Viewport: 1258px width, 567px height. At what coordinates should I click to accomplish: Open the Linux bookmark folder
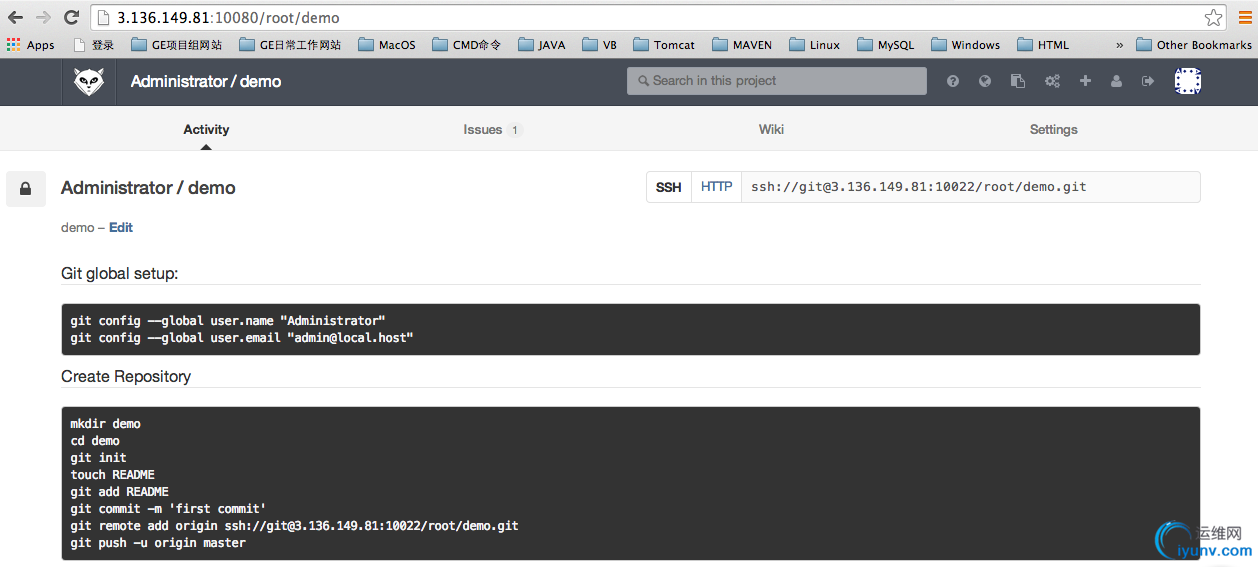coord(815,45)
